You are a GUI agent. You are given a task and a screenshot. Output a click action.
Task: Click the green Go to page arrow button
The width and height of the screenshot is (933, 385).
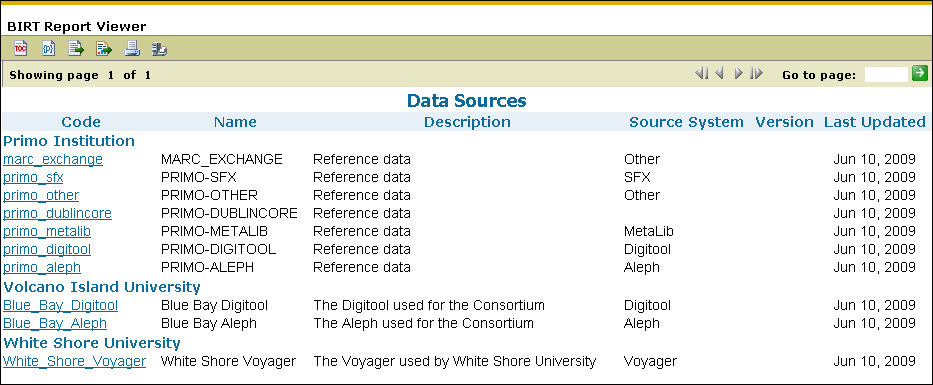click(920, 73)
